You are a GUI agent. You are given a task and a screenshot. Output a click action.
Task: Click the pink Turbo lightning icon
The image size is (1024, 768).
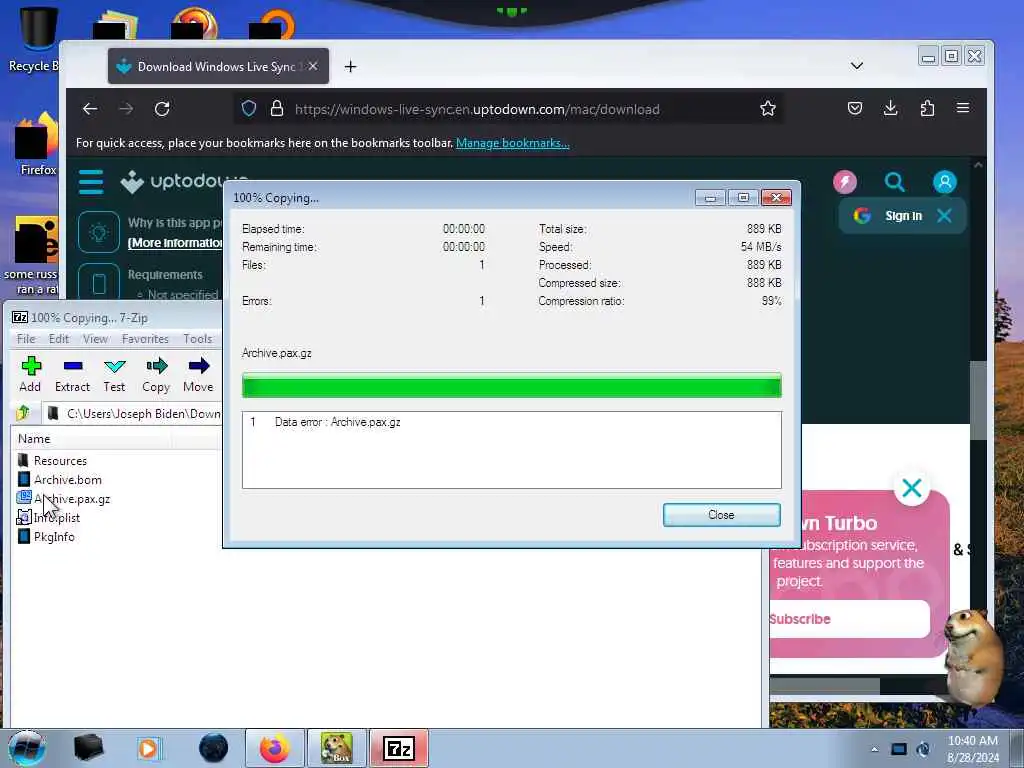pyautogui.click(x=845, y=182)
